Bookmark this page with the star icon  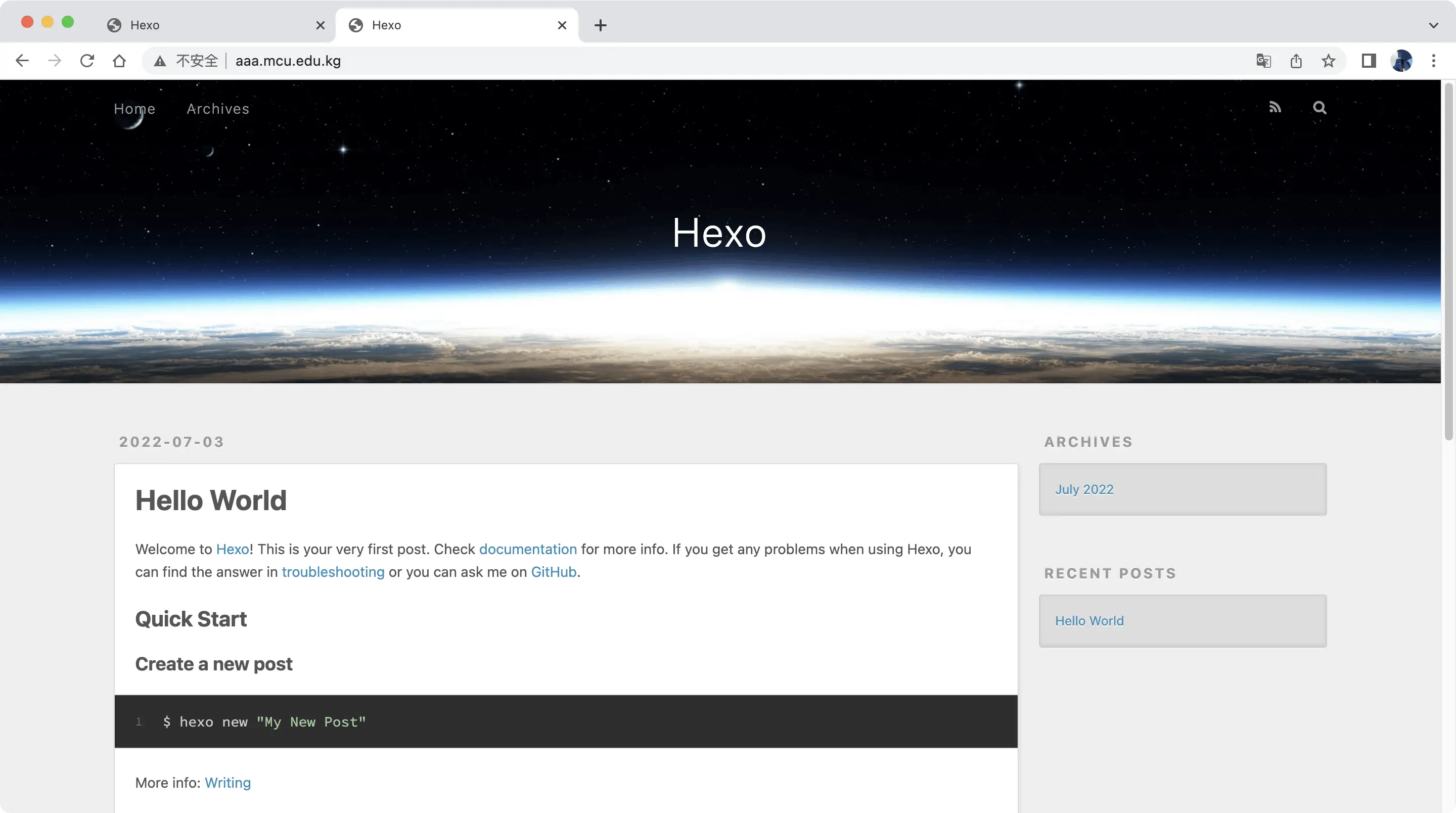[1328, 61]
